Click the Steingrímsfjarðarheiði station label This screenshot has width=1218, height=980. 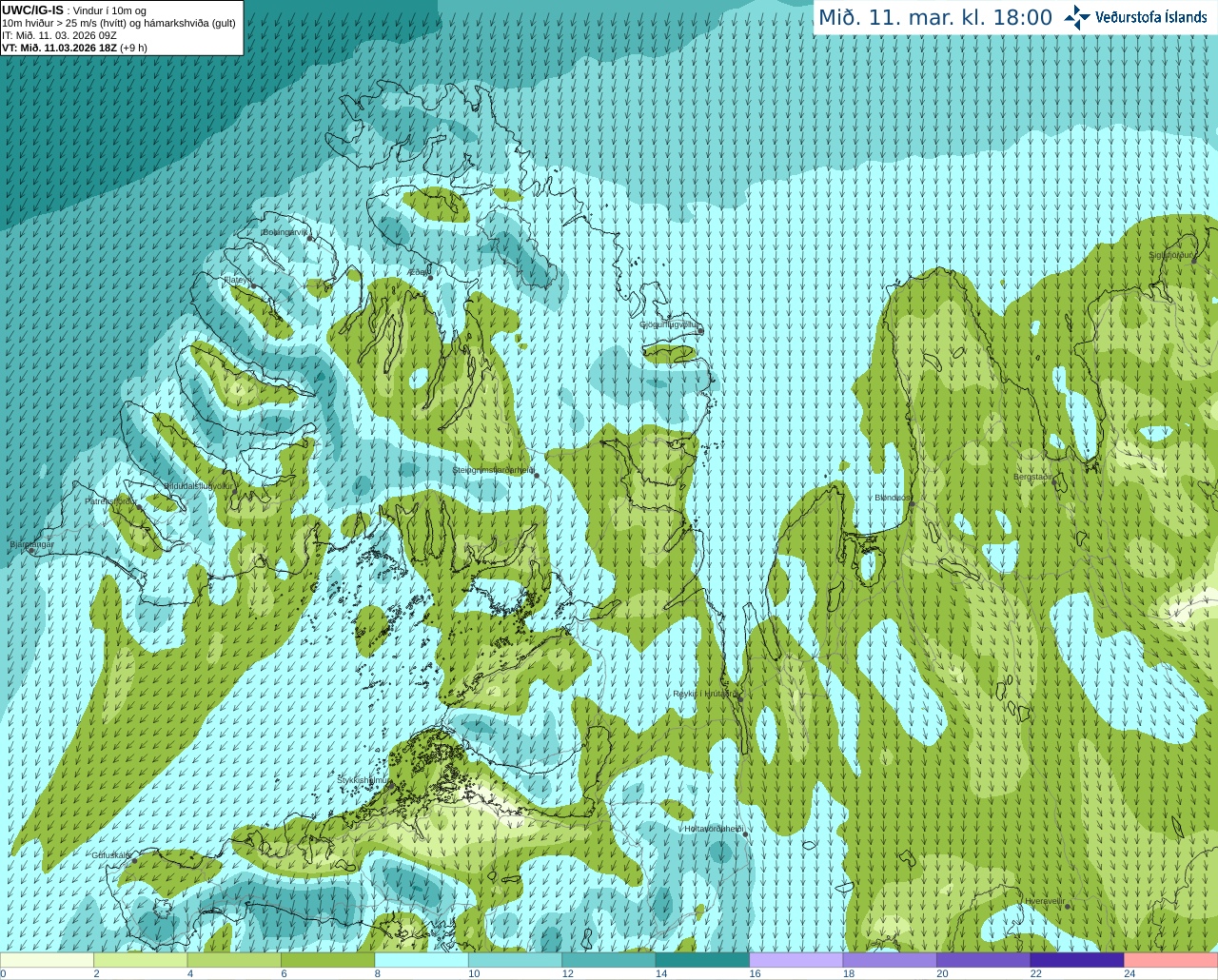[x=493, y=470]
